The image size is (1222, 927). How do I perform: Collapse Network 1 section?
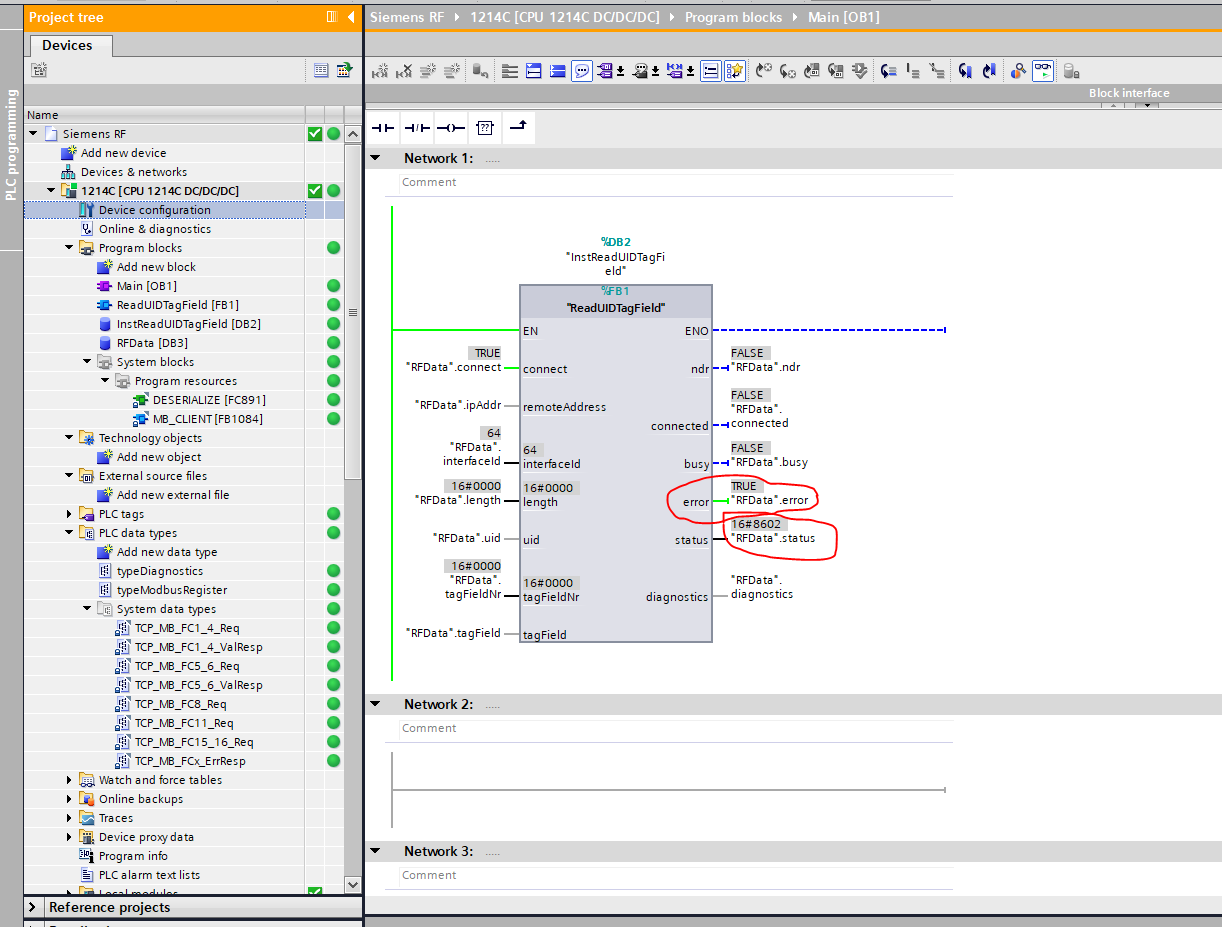[x=376, y=158]
